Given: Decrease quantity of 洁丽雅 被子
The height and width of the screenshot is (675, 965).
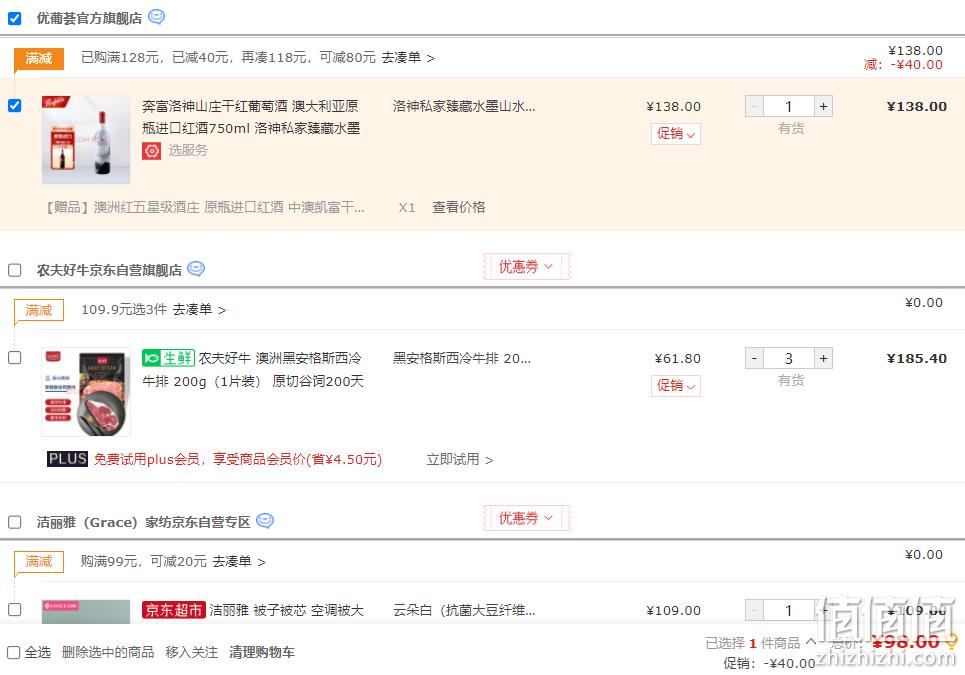Looking at the screenshot, I should click(x=755, y=610).
